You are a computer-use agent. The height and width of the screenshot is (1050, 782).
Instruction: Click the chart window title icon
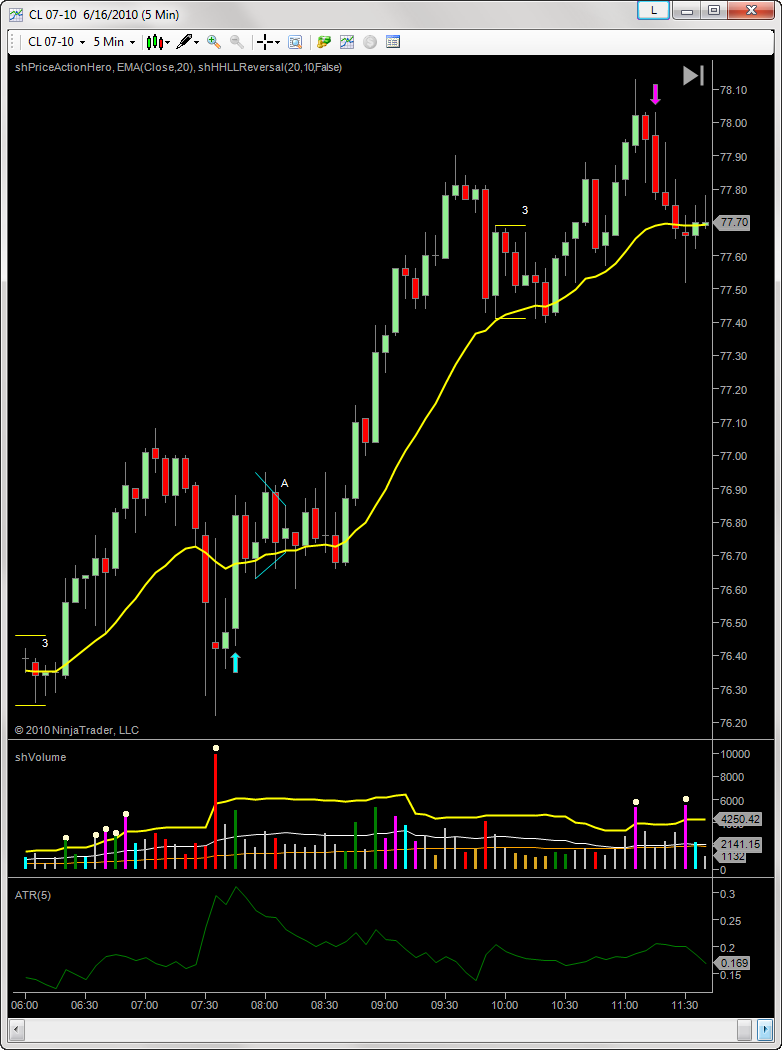pyautogui.click(x=16, y=14)
